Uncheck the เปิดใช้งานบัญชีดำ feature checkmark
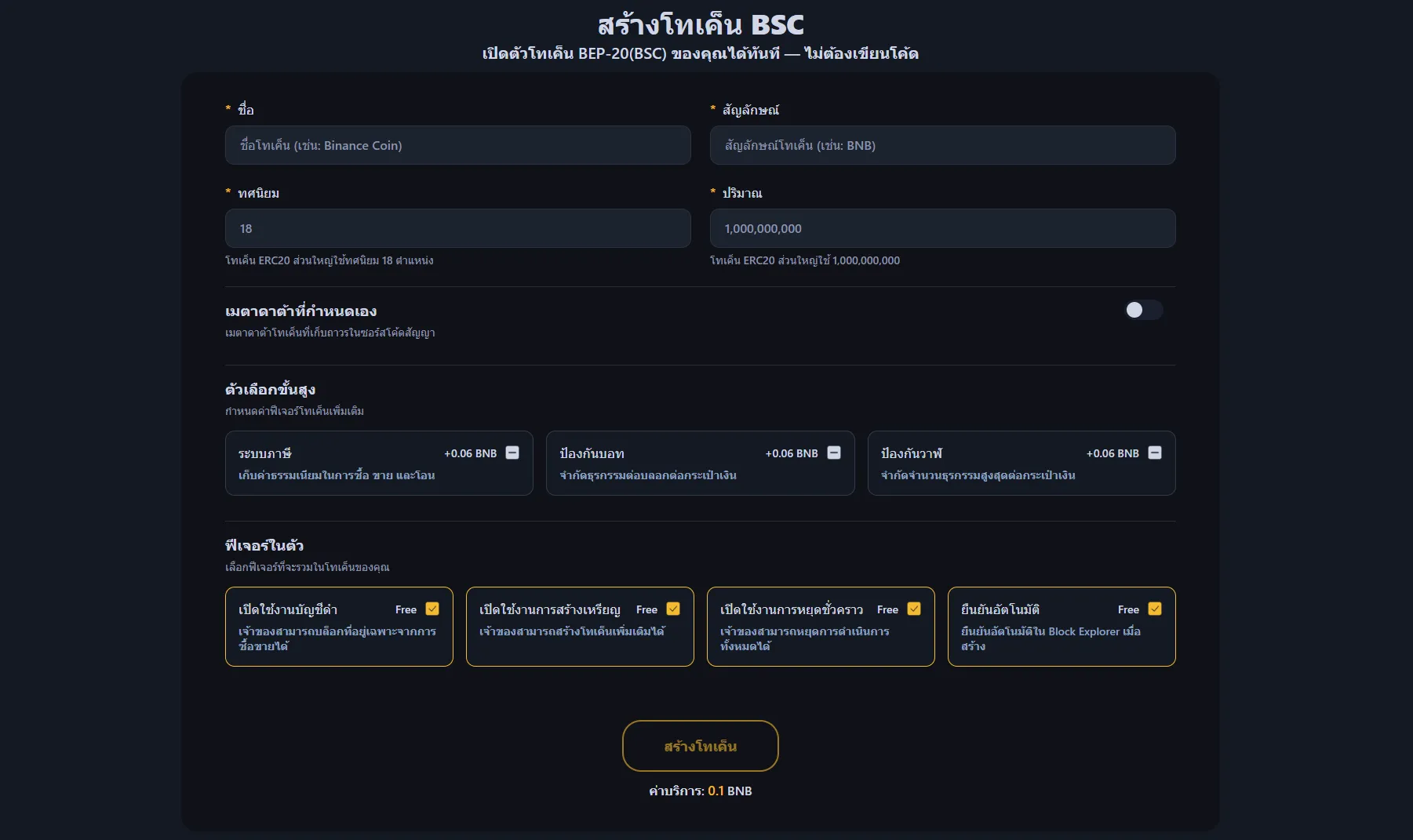The height and width of the screenshot is (840, 1413). click(432, 609)
